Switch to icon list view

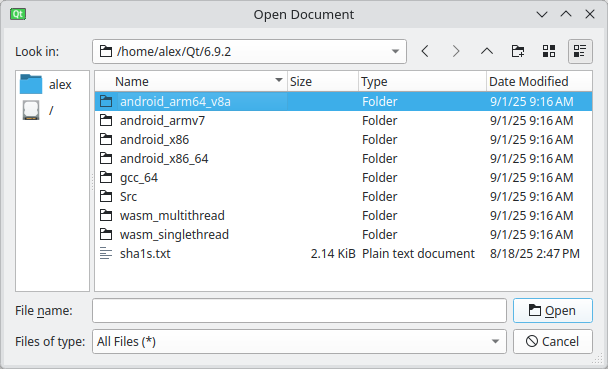[x=549, y=51]
